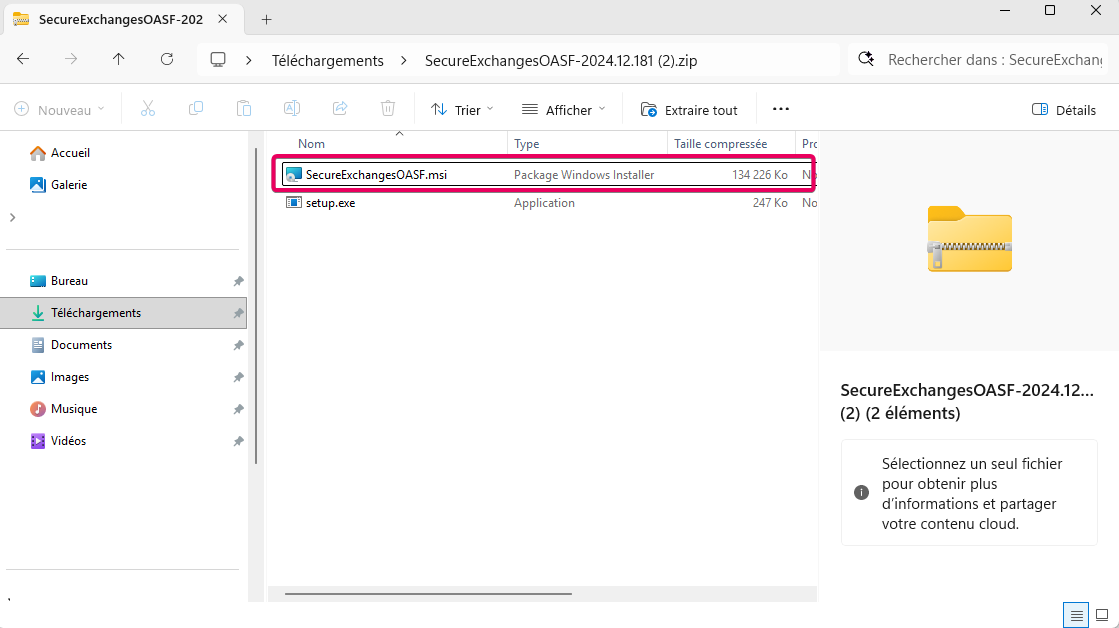Expand the collapsed navigation tree chevron
This screenshot has width=1119, height=628.
[13, 217]
